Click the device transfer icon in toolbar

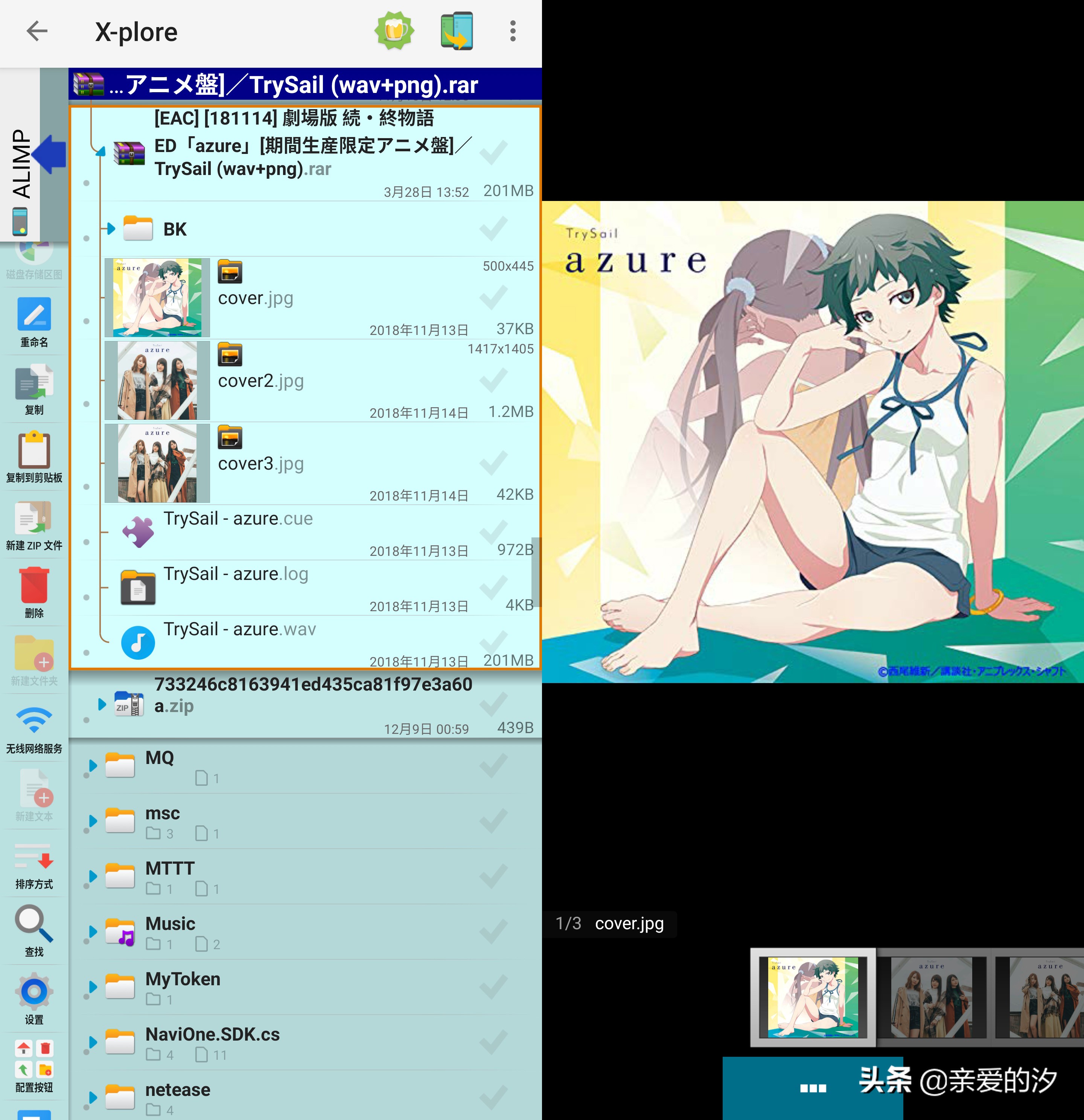click(457, 32)
